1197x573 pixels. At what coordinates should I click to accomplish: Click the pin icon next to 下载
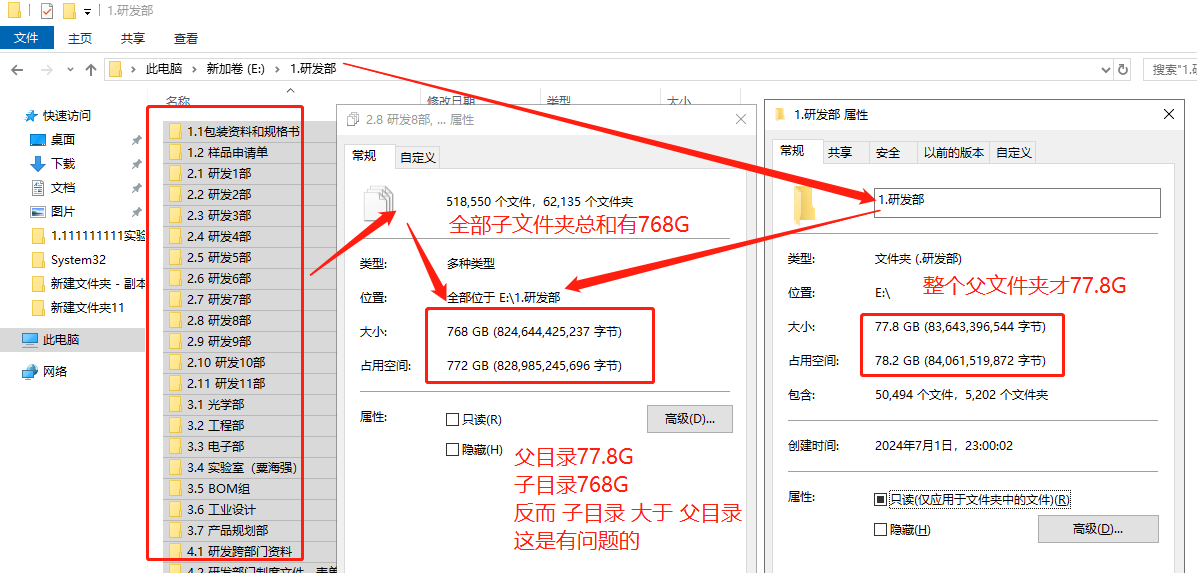coord(136,164)
